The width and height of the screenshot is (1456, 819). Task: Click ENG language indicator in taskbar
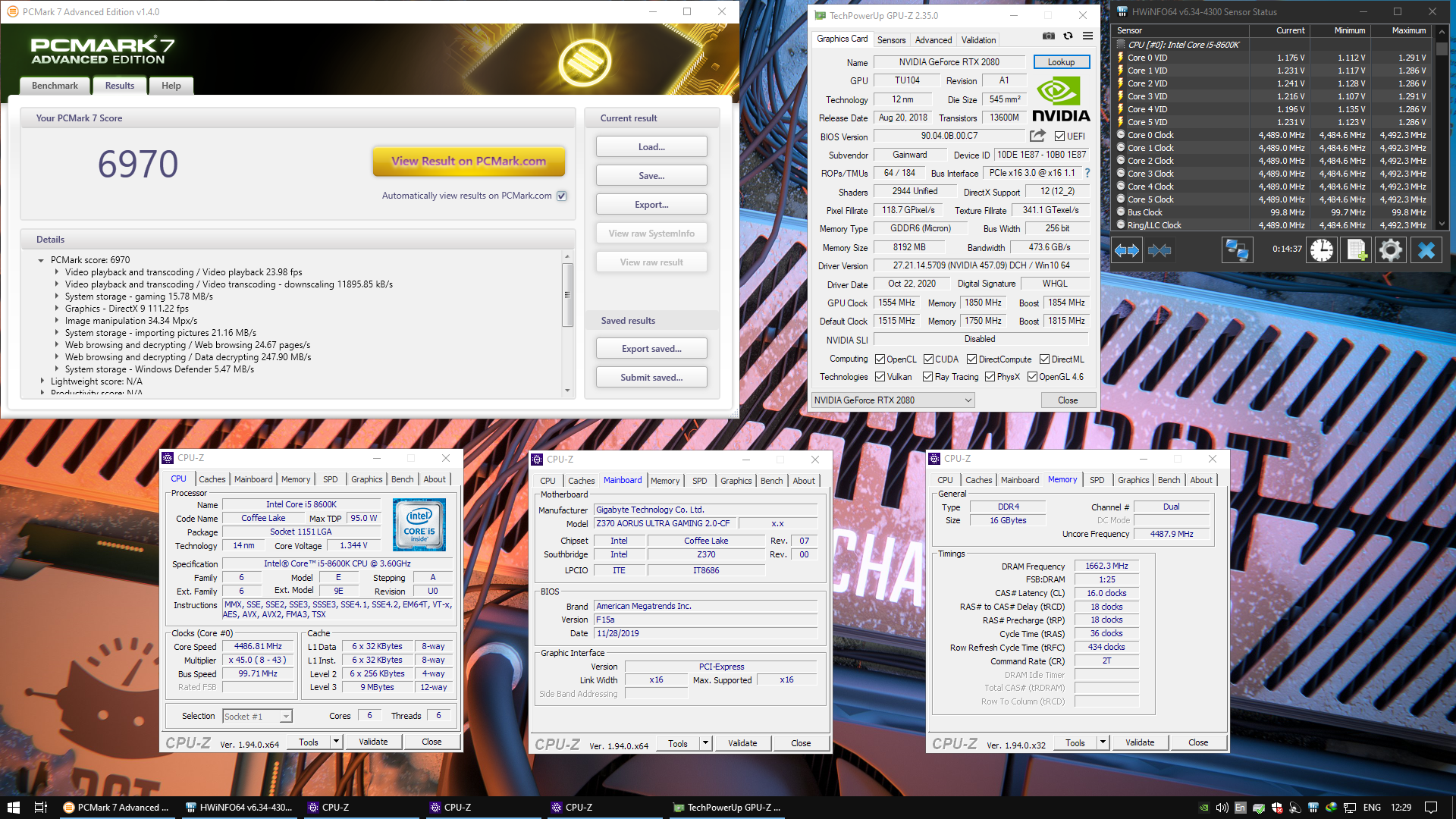pyautogui.click(x=1372, y=808)
